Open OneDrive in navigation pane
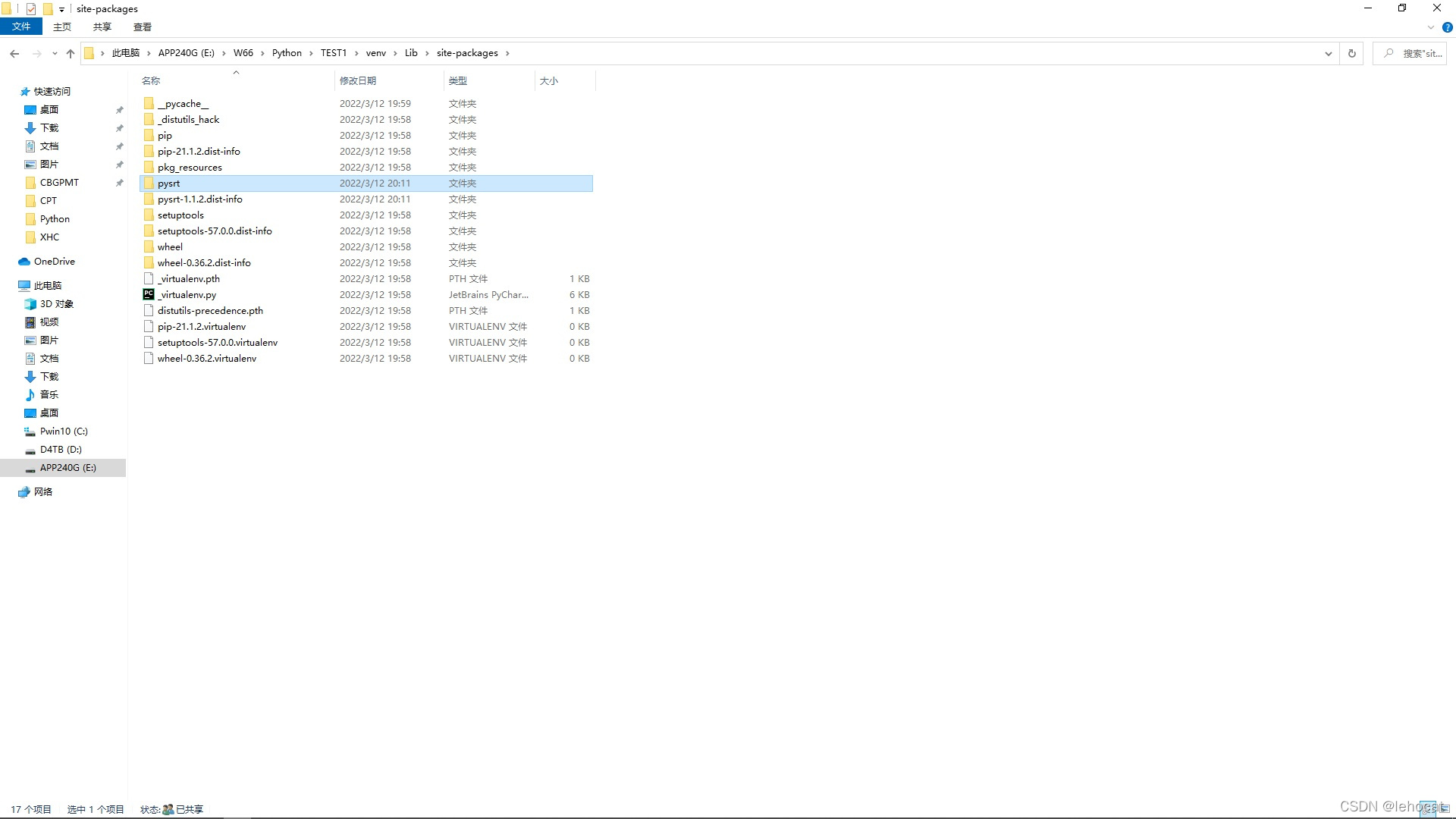The image size is (1456, 819). pyautogui.click(x=54, y=262)
